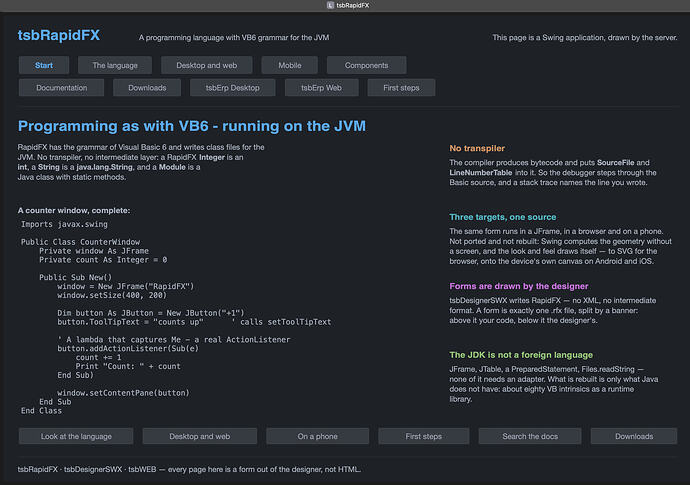This screenshot has height=485, width=690.
Task: Switch to The language tab
Action: (x=115, y=65)
